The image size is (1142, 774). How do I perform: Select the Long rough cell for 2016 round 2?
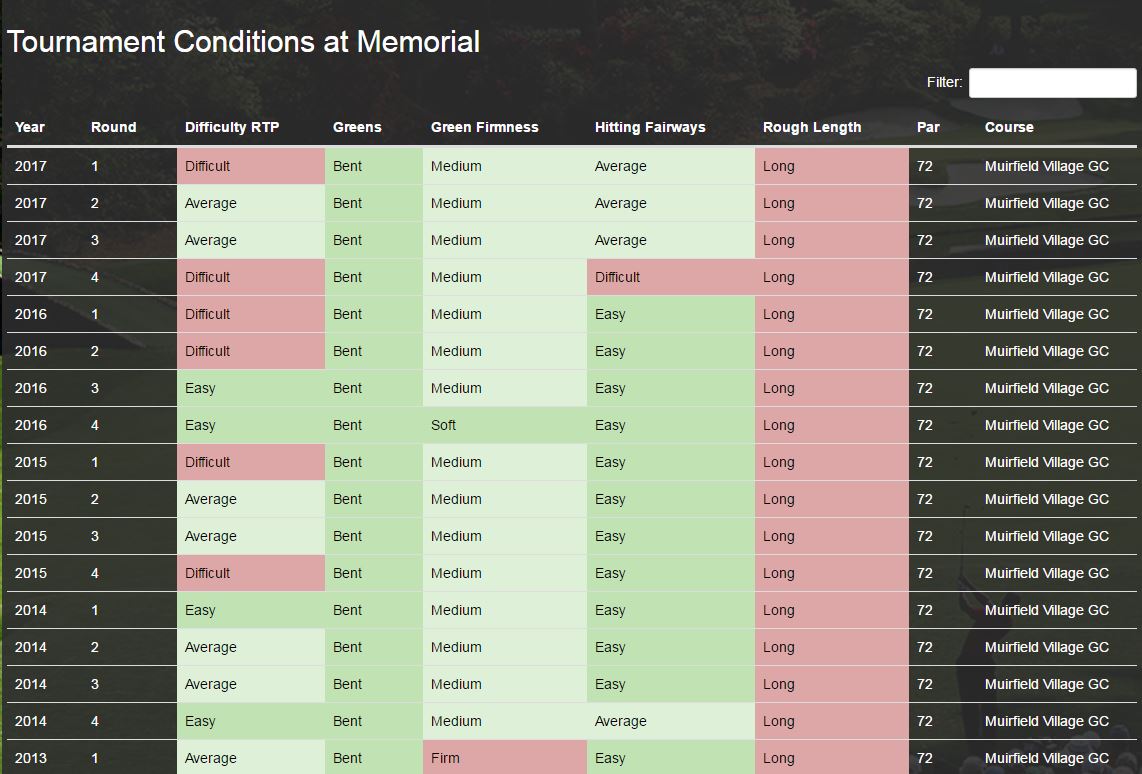pos(831,351)
